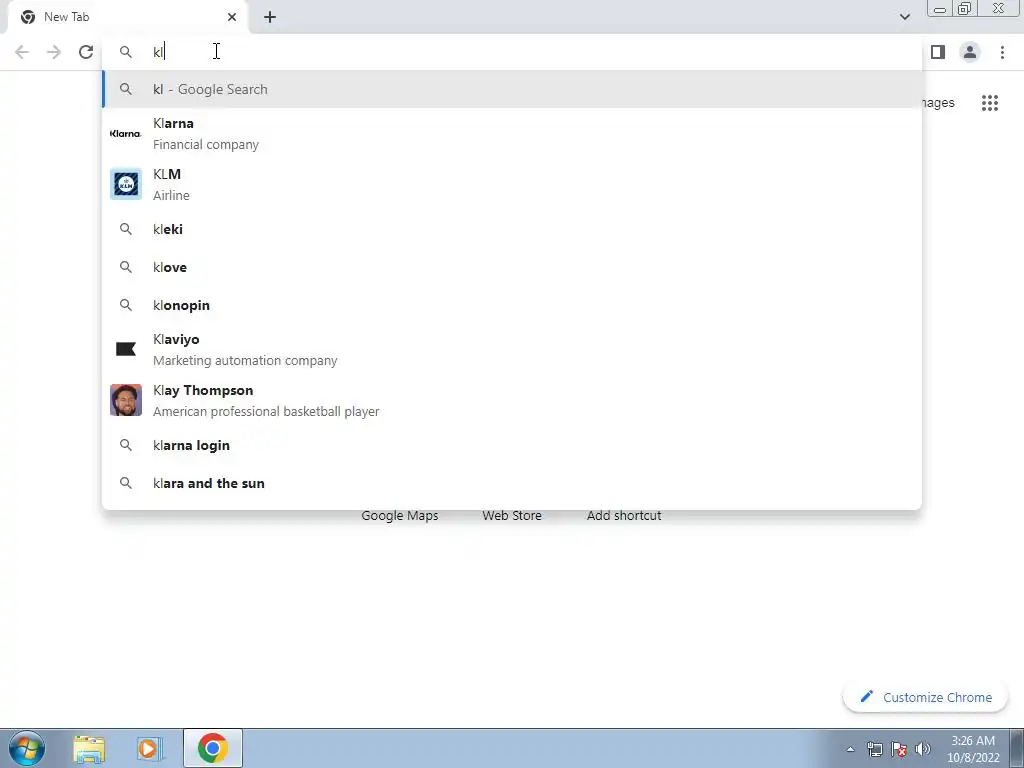Close the New Tab tab
The width and height of the screenshot is (1024, 768).
[x=232, y=17]
